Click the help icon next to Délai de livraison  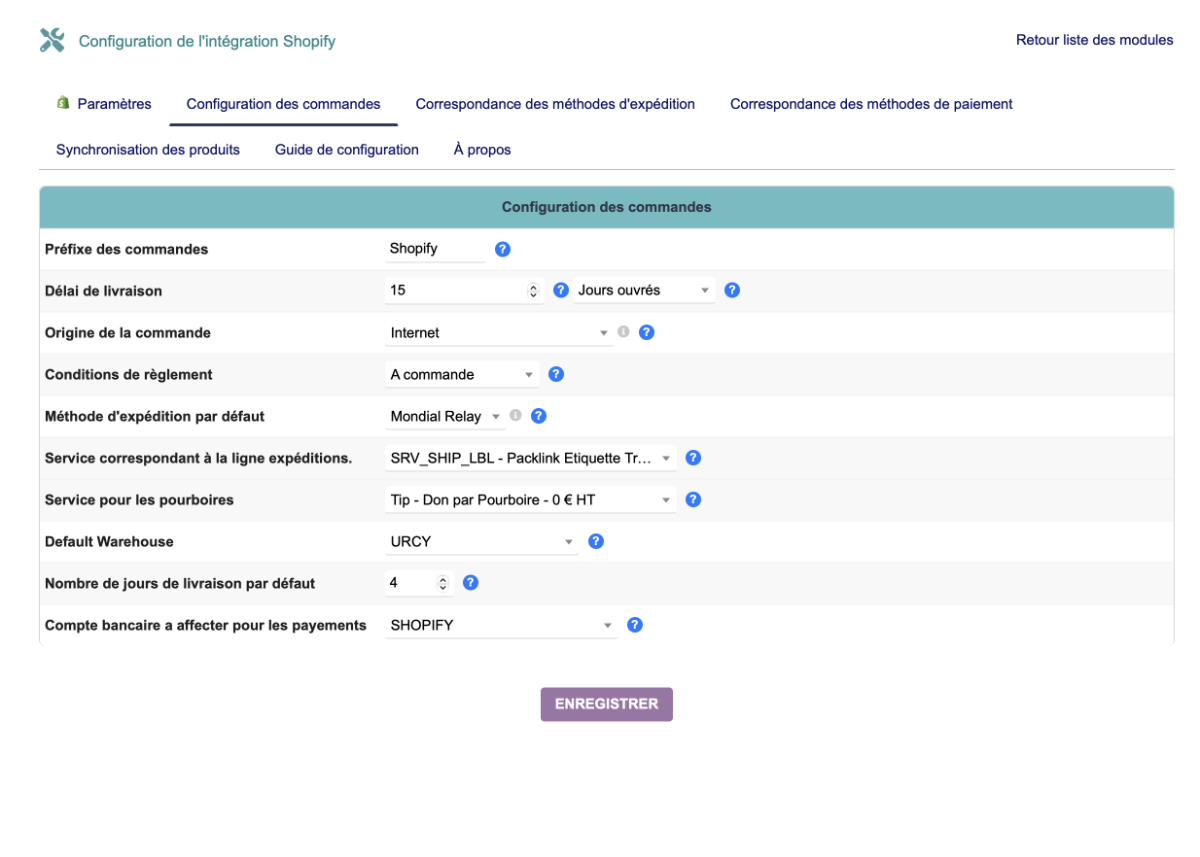pyautogui.click(x=561, y=290)
